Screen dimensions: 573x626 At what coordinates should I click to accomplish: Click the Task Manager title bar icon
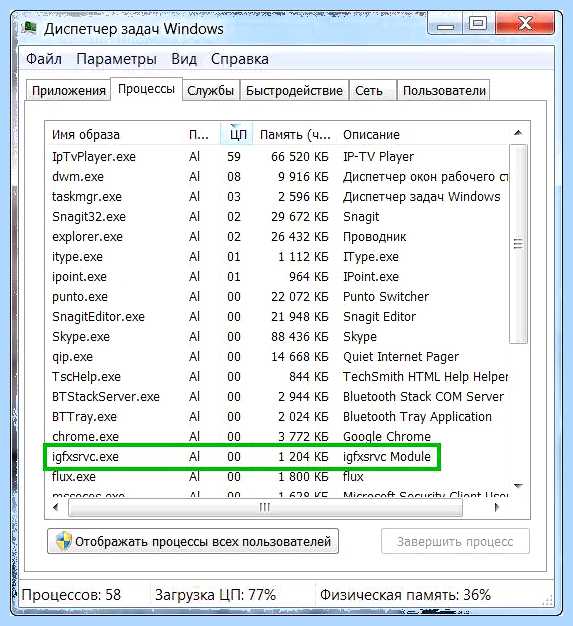coord(30,28)
